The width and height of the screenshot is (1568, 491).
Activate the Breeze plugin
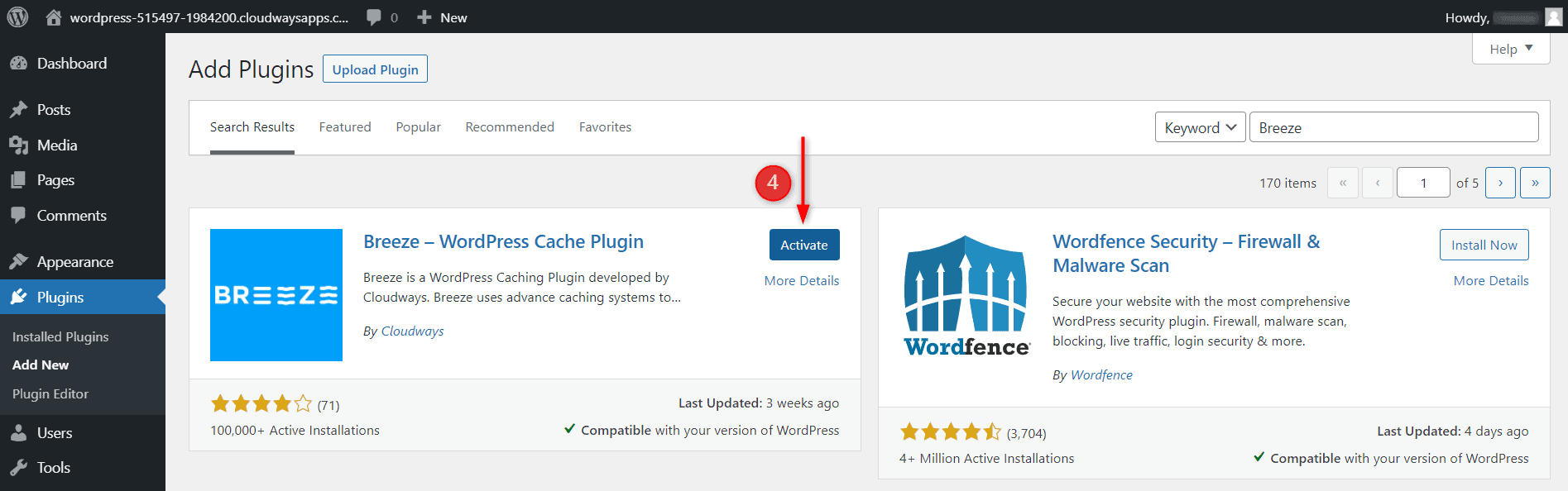tap(803, 245)
